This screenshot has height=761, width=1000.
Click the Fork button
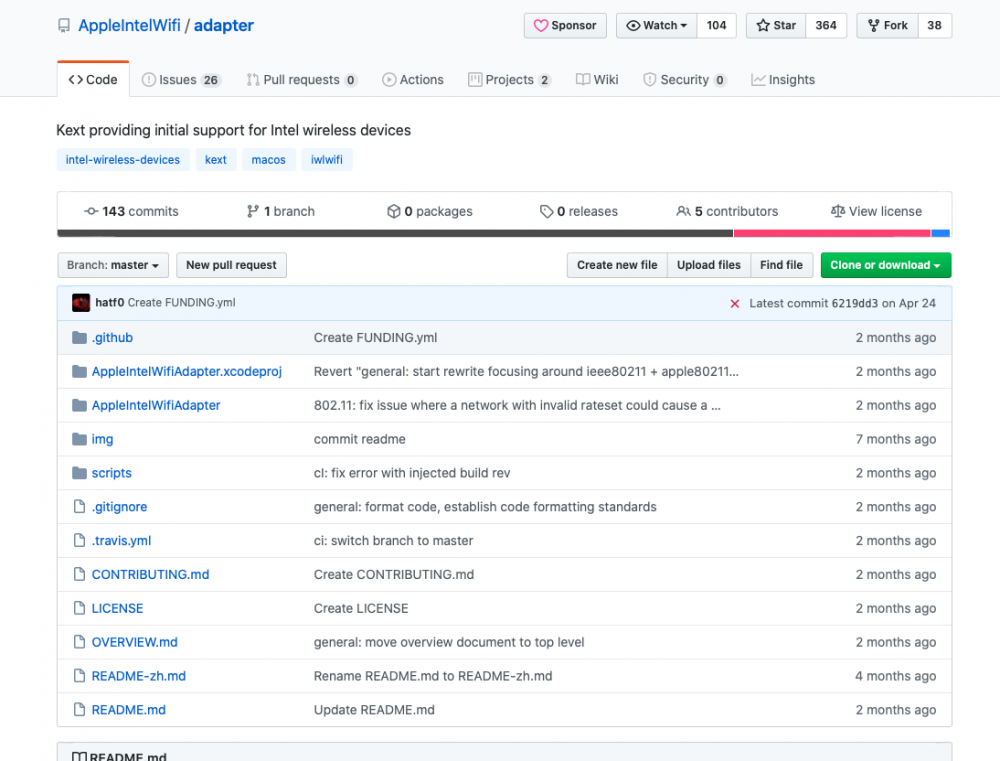887,26
